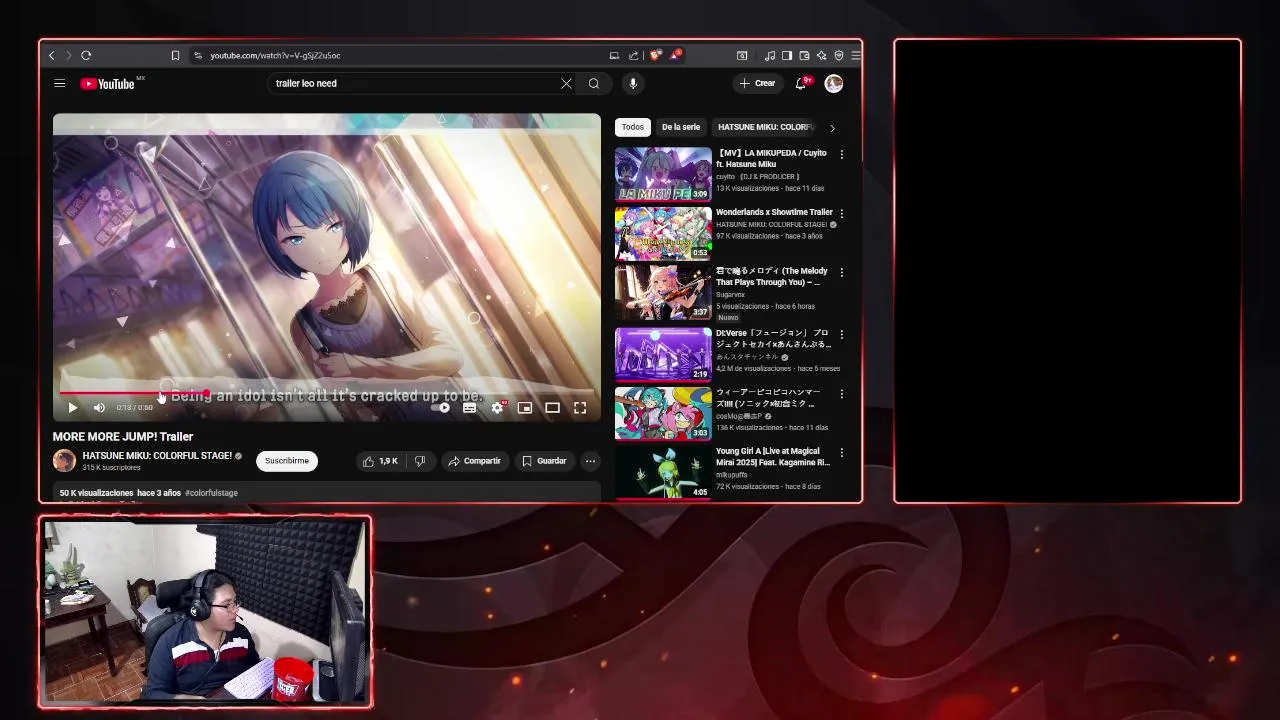Screen dimensions: 1280x720
Task: Open options for The Melody That Plays video
Action: click(x=841, y=273)
